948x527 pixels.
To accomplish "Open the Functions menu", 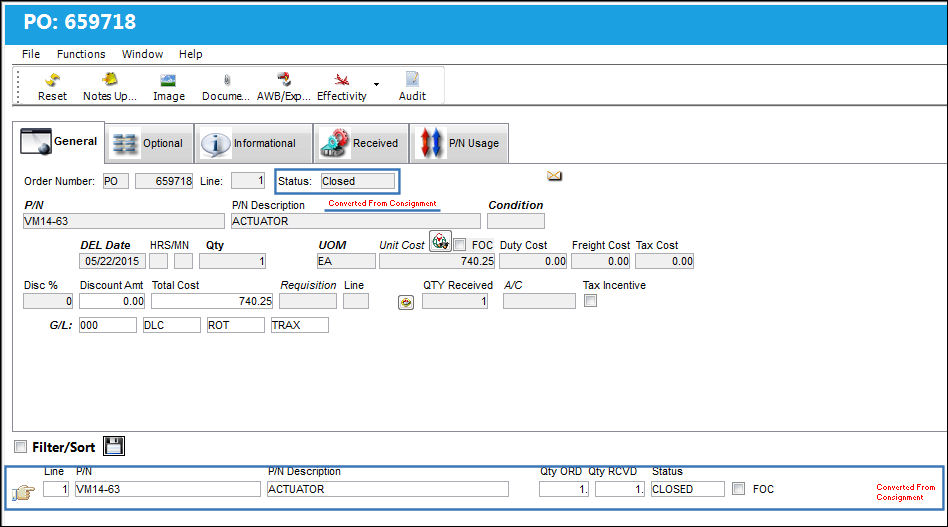I will coord(81,54).
